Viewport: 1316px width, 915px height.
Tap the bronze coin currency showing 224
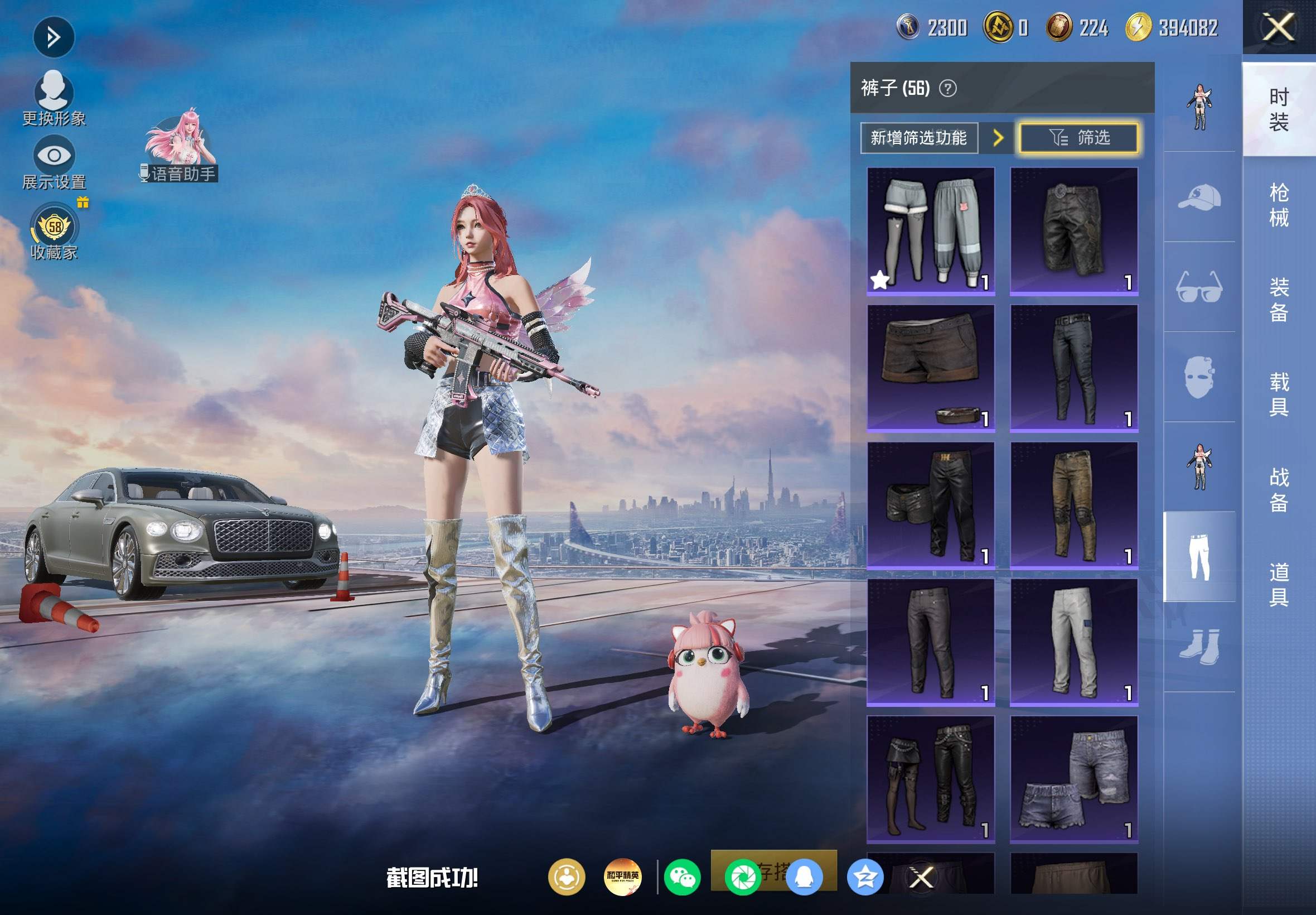1059,27
